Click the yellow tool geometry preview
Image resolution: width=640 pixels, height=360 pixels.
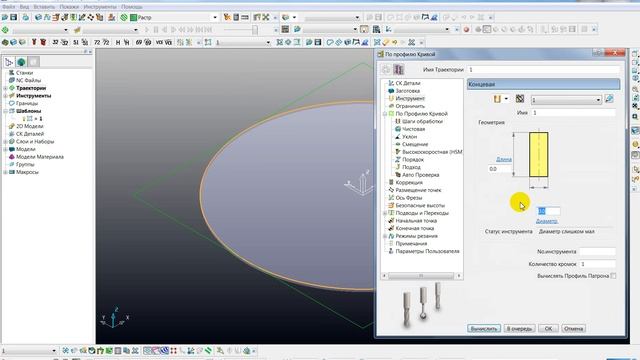tap(538, 154)
